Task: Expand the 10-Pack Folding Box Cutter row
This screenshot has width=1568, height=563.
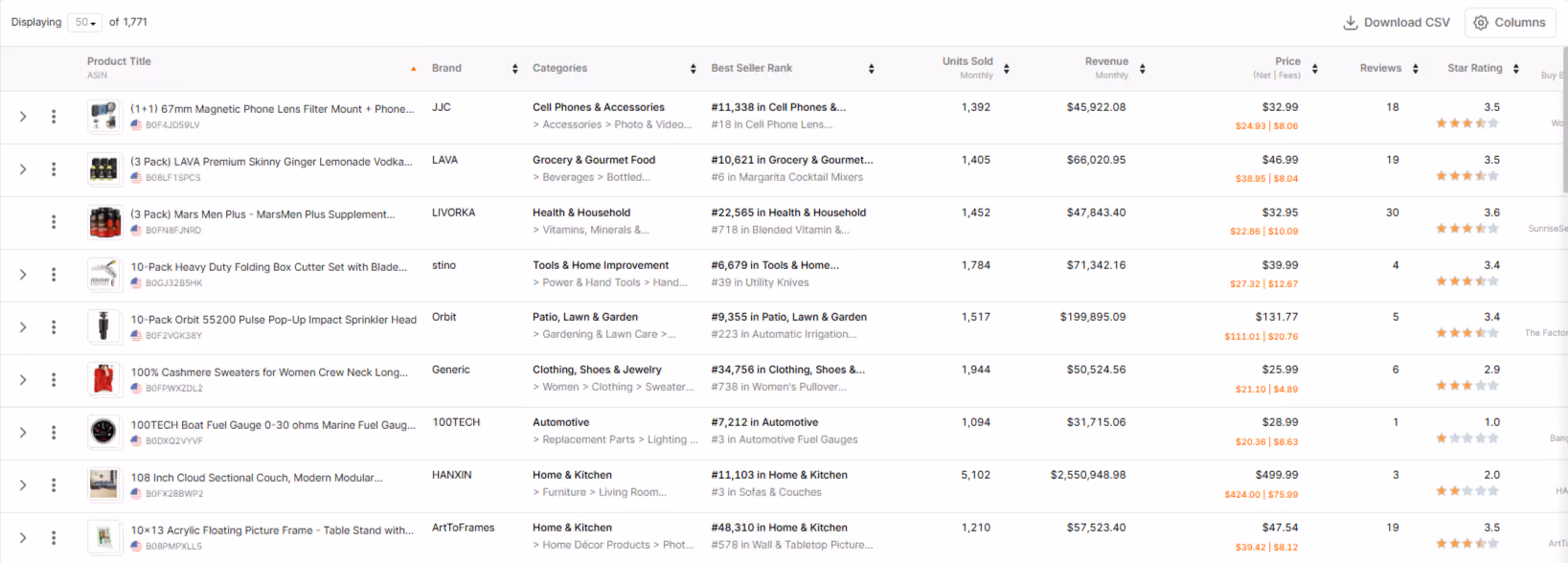Action: click(23, 275)
